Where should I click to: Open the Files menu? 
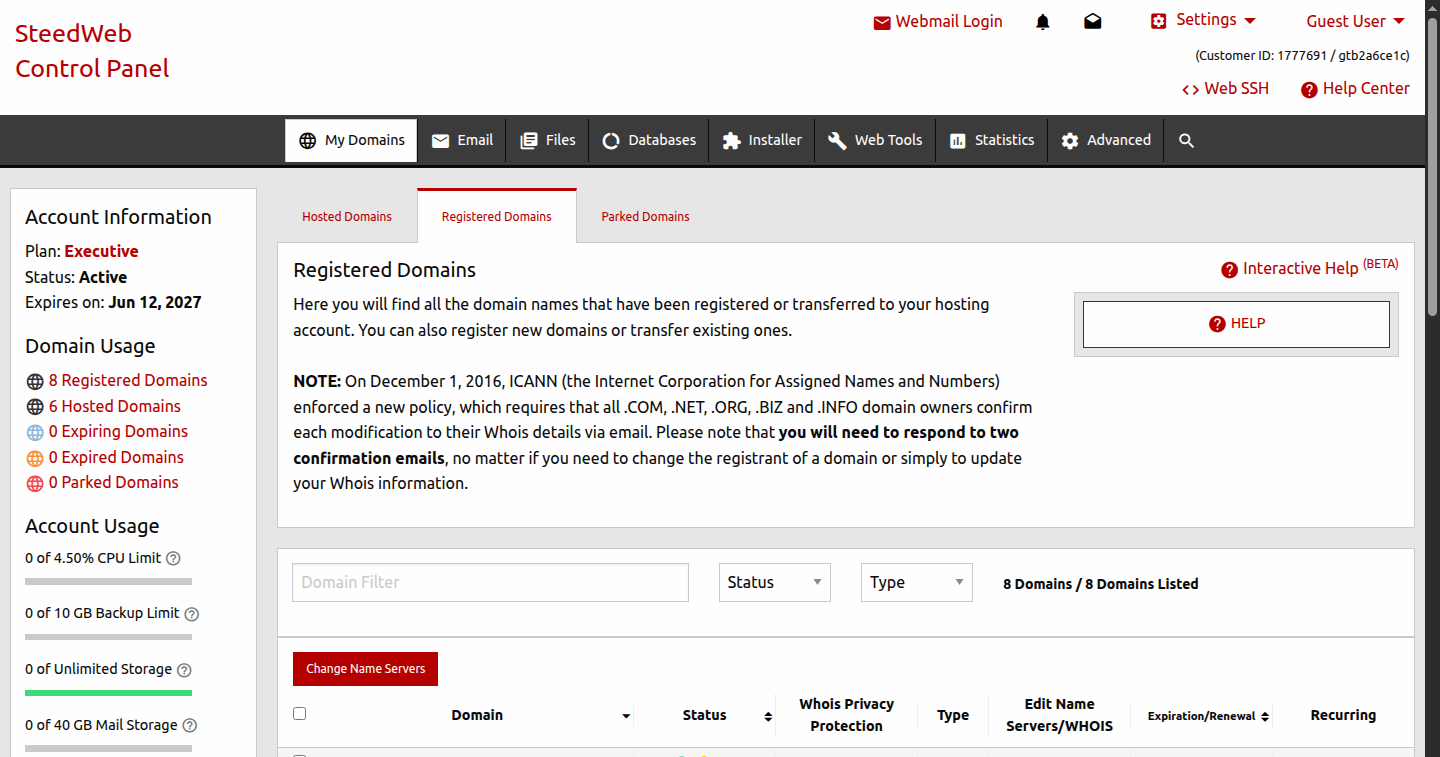(x=548, y=140)
